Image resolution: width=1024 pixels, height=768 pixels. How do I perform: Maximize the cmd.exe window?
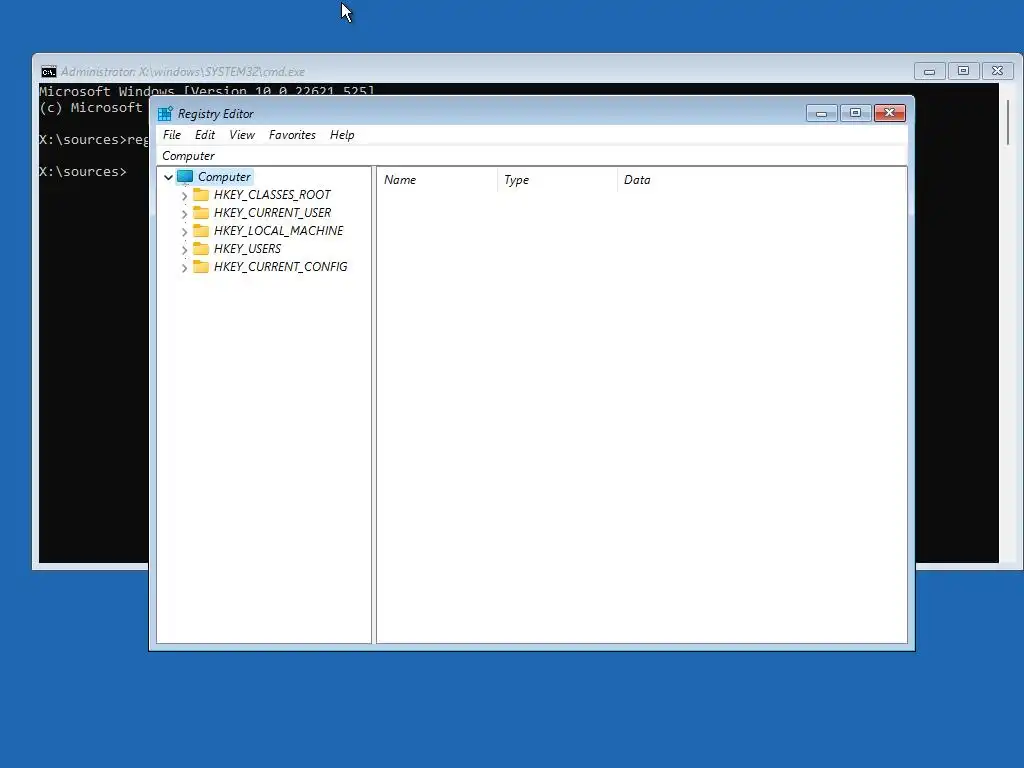963,71
